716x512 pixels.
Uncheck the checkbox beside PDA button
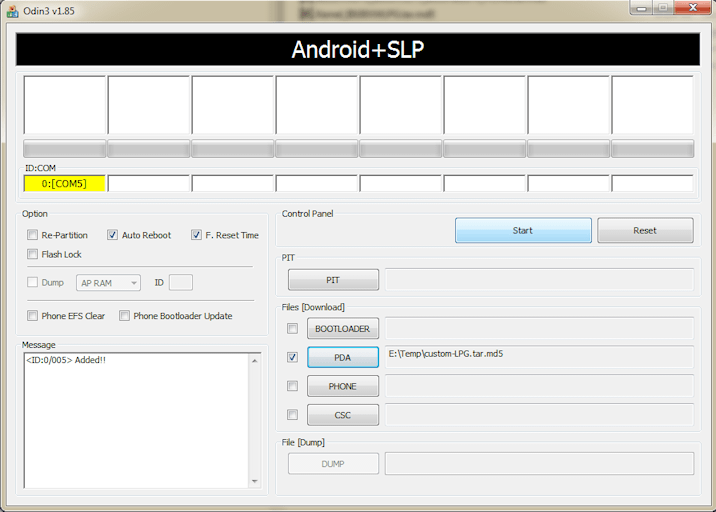[x=293, y=357]
